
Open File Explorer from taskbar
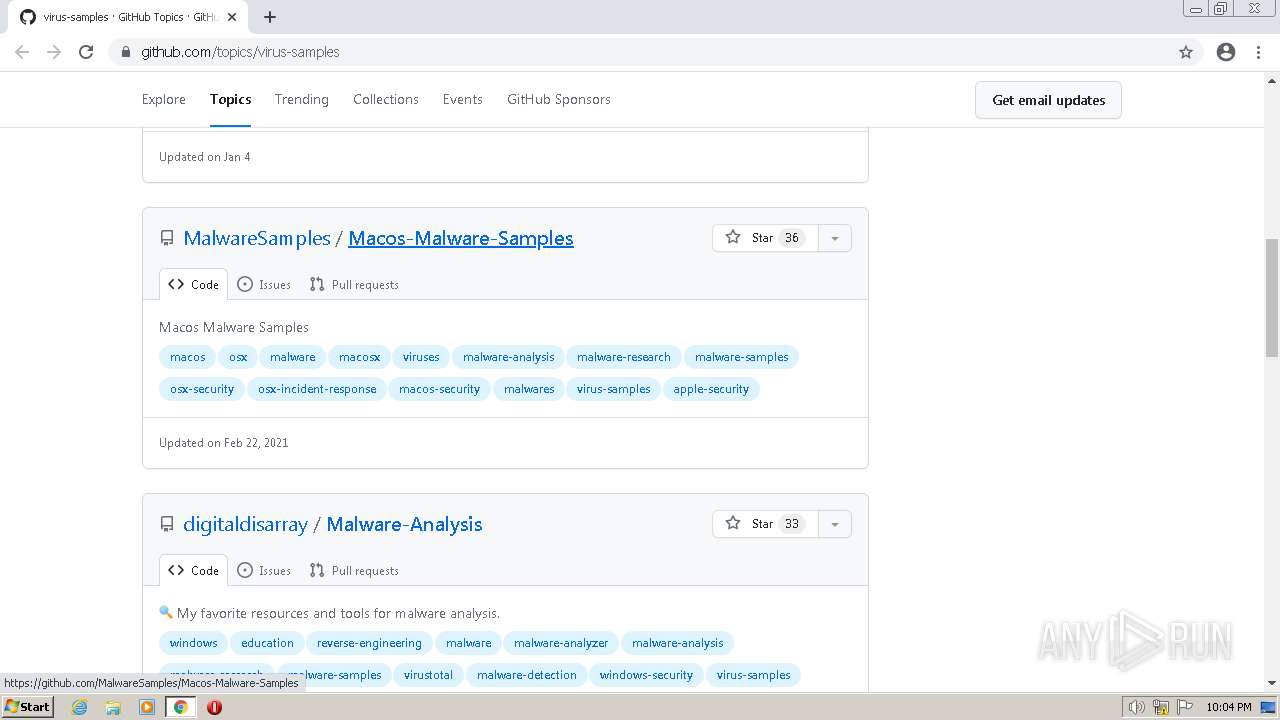pos(113,707)
